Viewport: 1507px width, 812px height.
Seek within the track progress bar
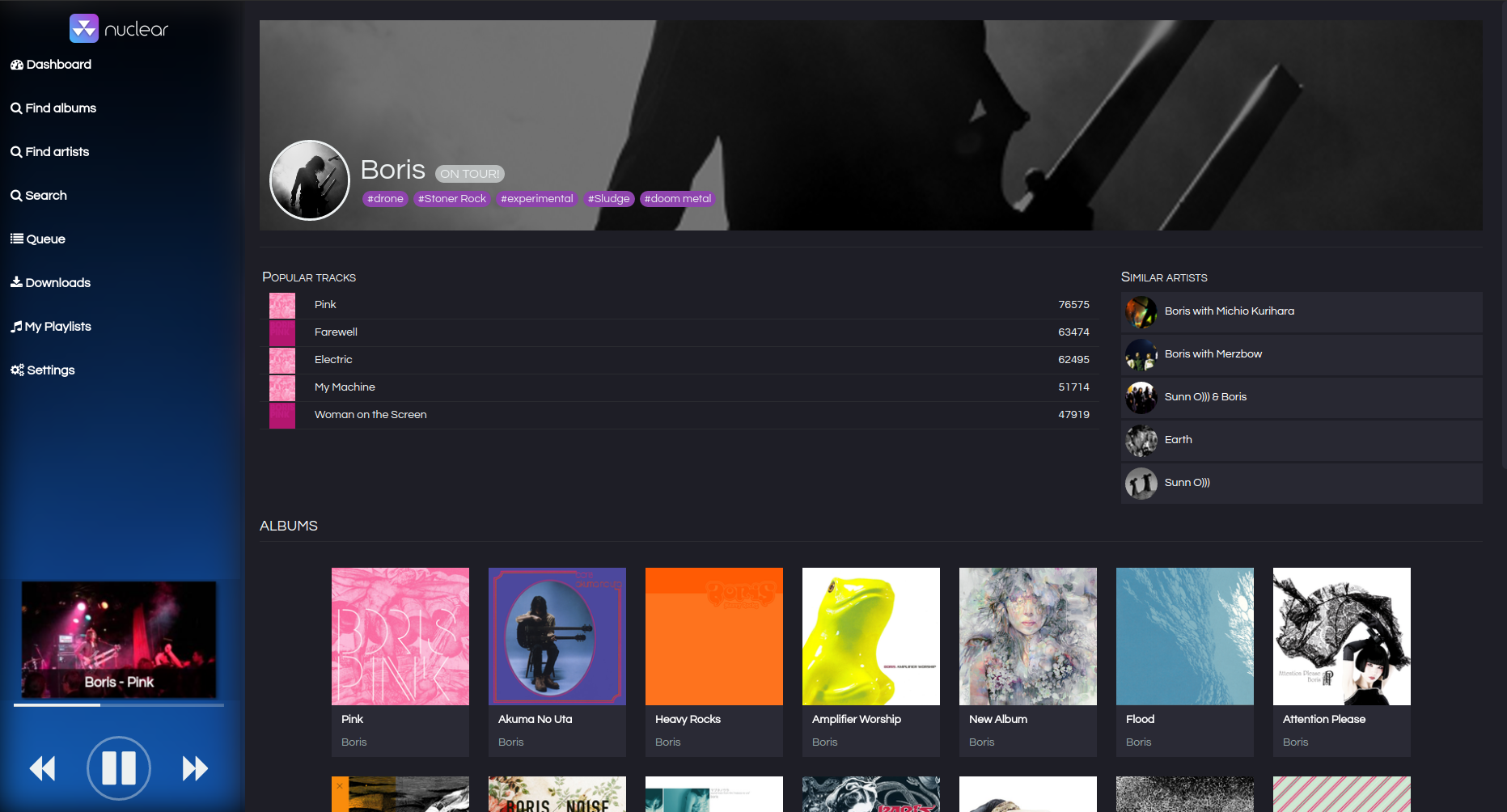coord(119,705)
